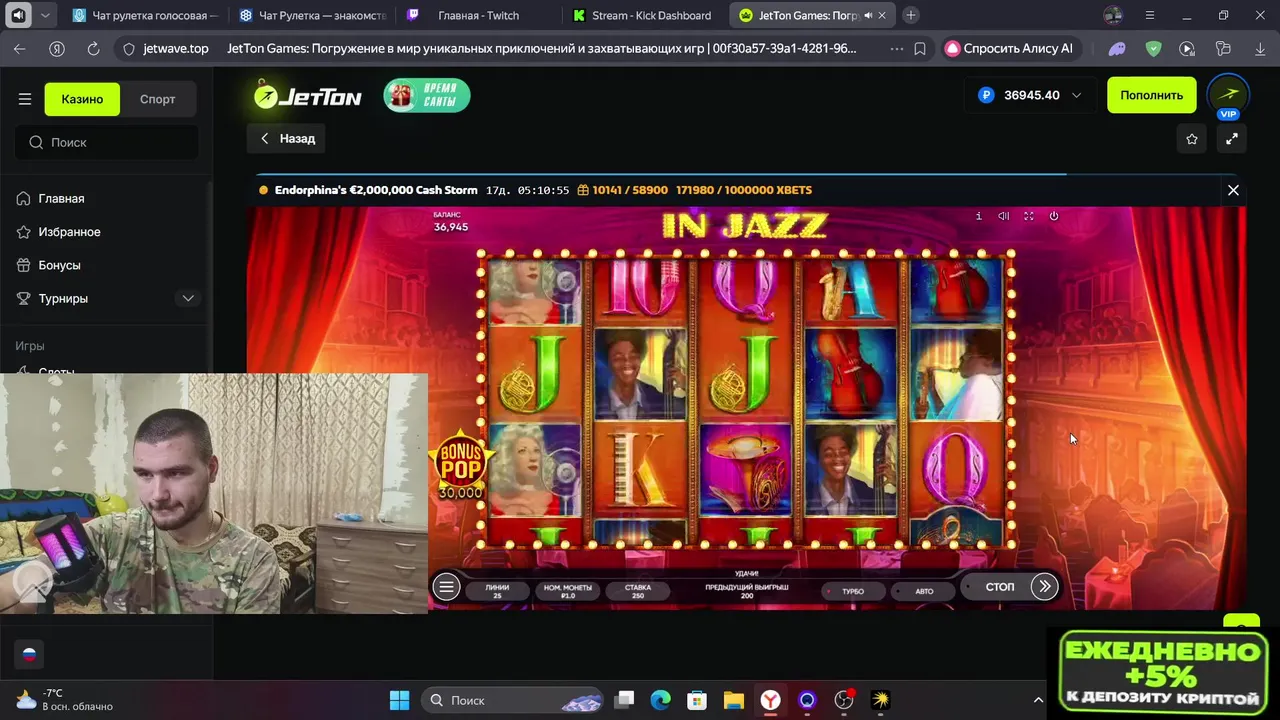Open the JetTon sidebar hamburger menu
1280x720 pixels.
tap(25, 99)
